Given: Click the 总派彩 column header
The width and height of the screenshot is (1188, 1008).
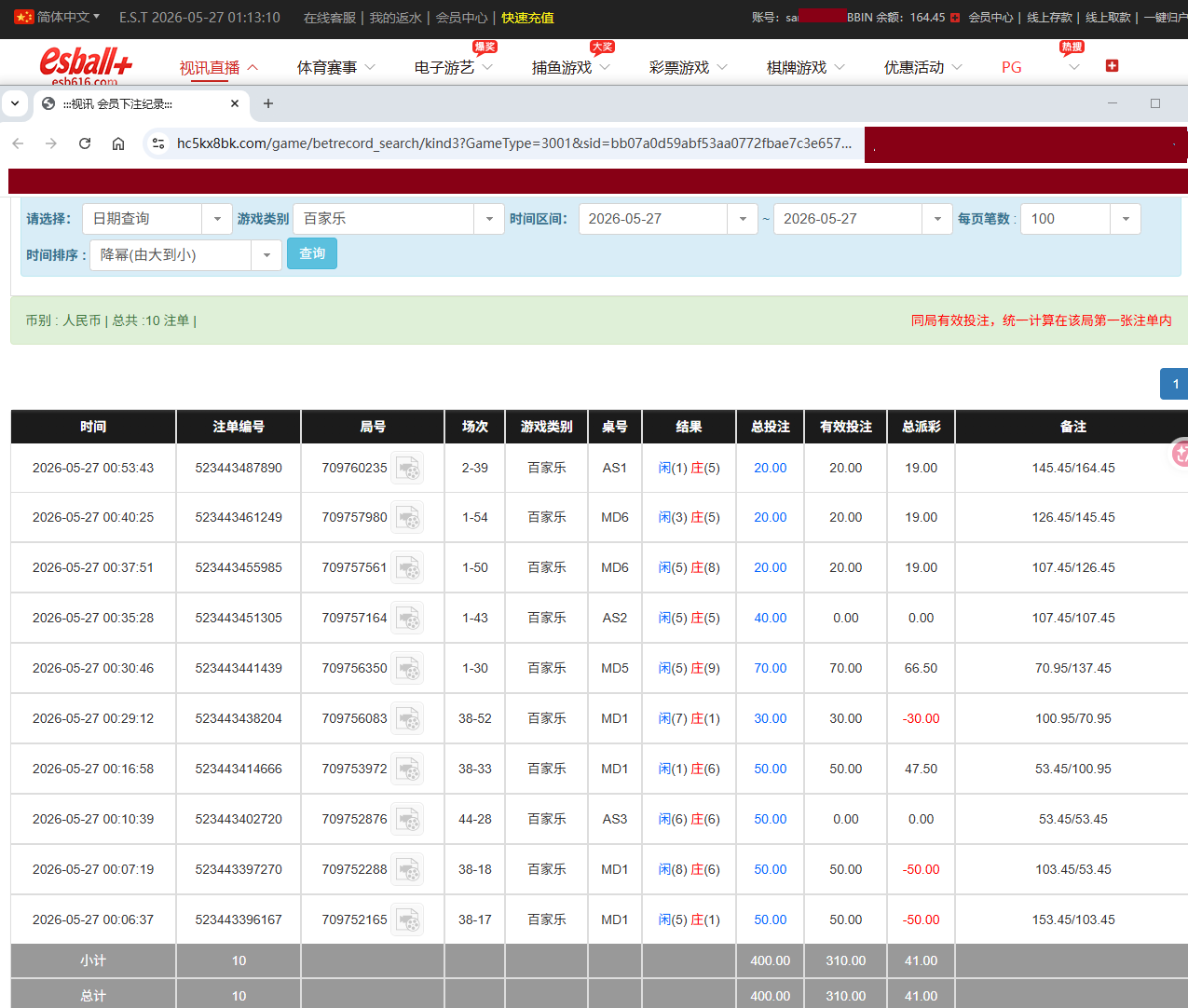Looking at the screenshot, I should pyautogui.click(x=922, y=427).
